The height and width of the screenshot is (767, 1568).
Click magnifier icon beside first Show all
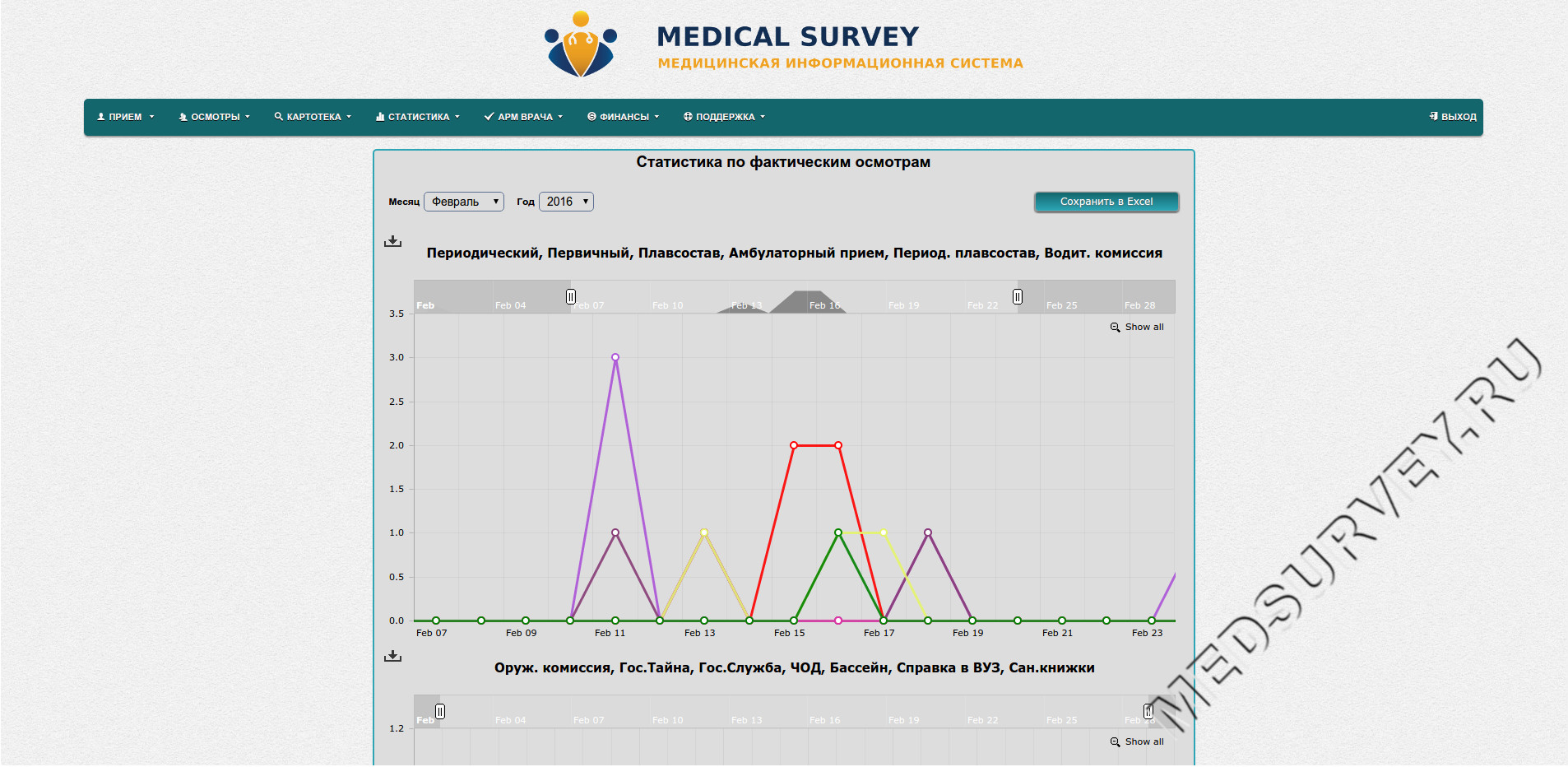click(x=1116, y=328)
